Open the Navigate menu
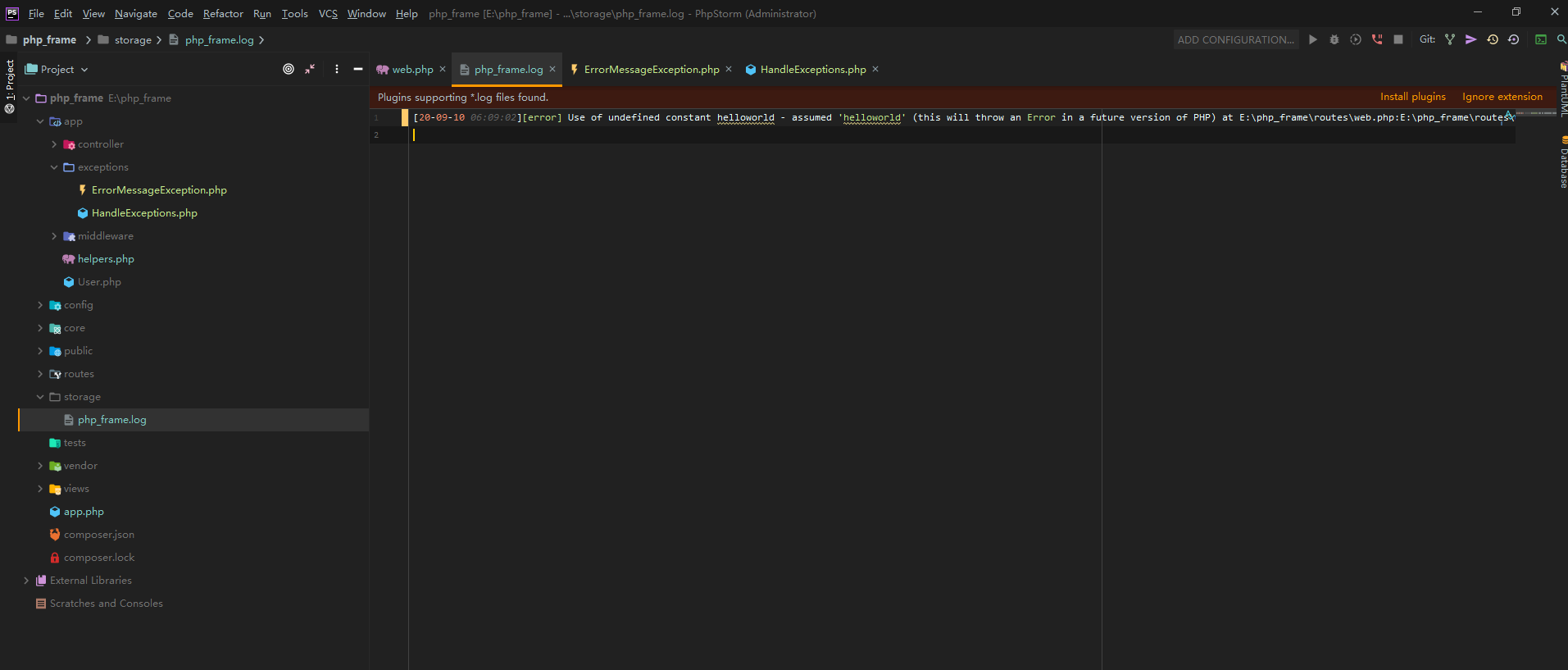The image size is (1568, 670). click(136, 14)
